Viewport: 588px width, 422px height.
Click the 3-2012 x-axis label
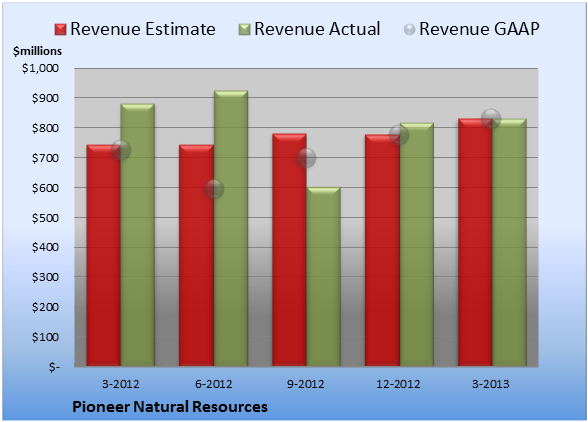(120, 384)
